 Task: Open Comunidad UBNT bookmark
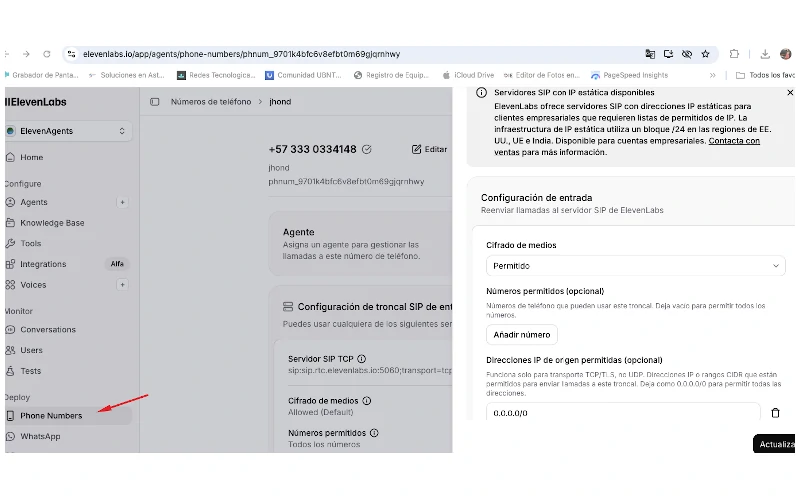tap(303, 76)
